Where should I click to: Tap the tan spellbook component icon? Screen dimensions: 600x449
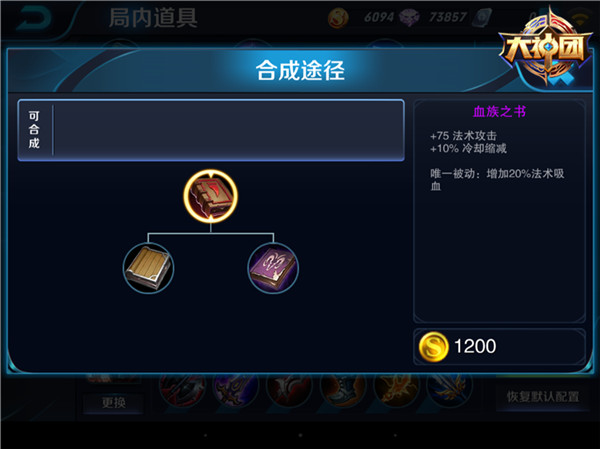(148, 268)
